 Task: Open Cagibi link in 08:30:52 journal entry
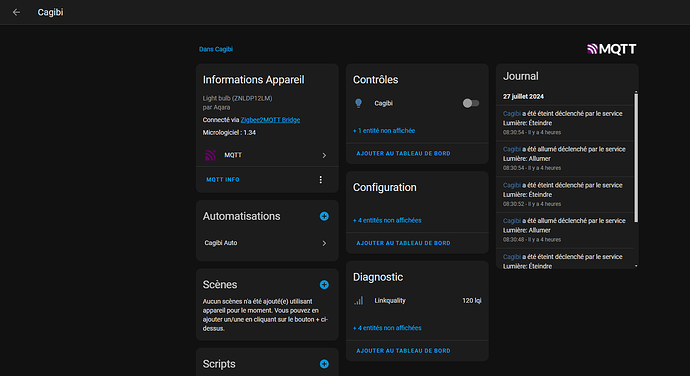point(511,185)
